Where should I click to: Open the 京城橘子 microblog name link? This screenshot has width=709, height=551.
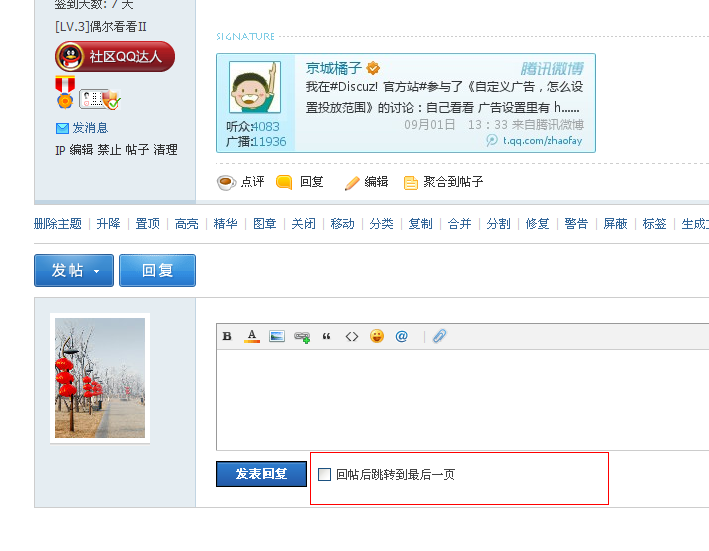tap(334, 68)
